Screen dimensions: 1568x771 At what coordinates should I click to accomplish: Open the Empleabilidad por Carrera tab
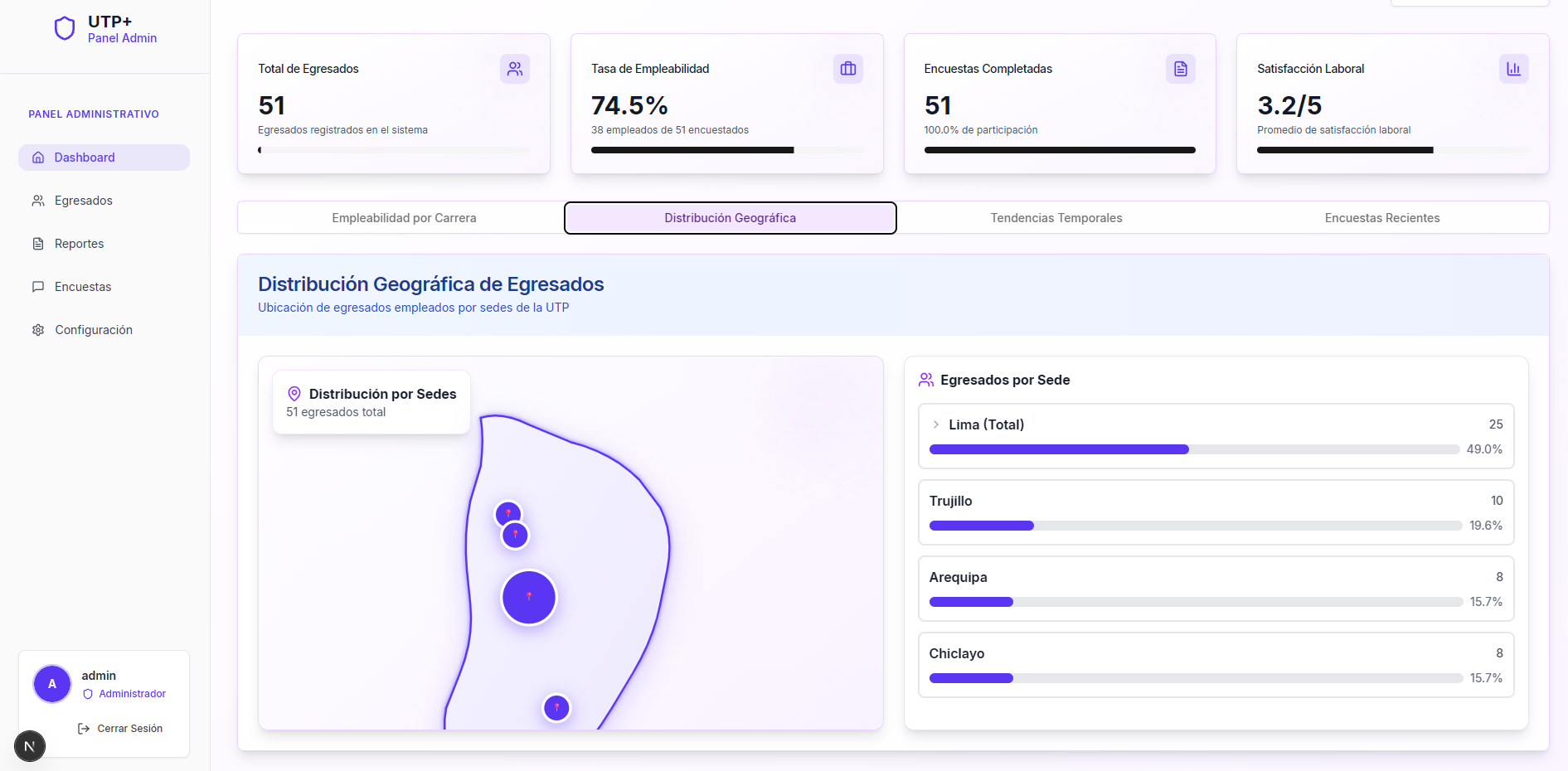[404, 218]
